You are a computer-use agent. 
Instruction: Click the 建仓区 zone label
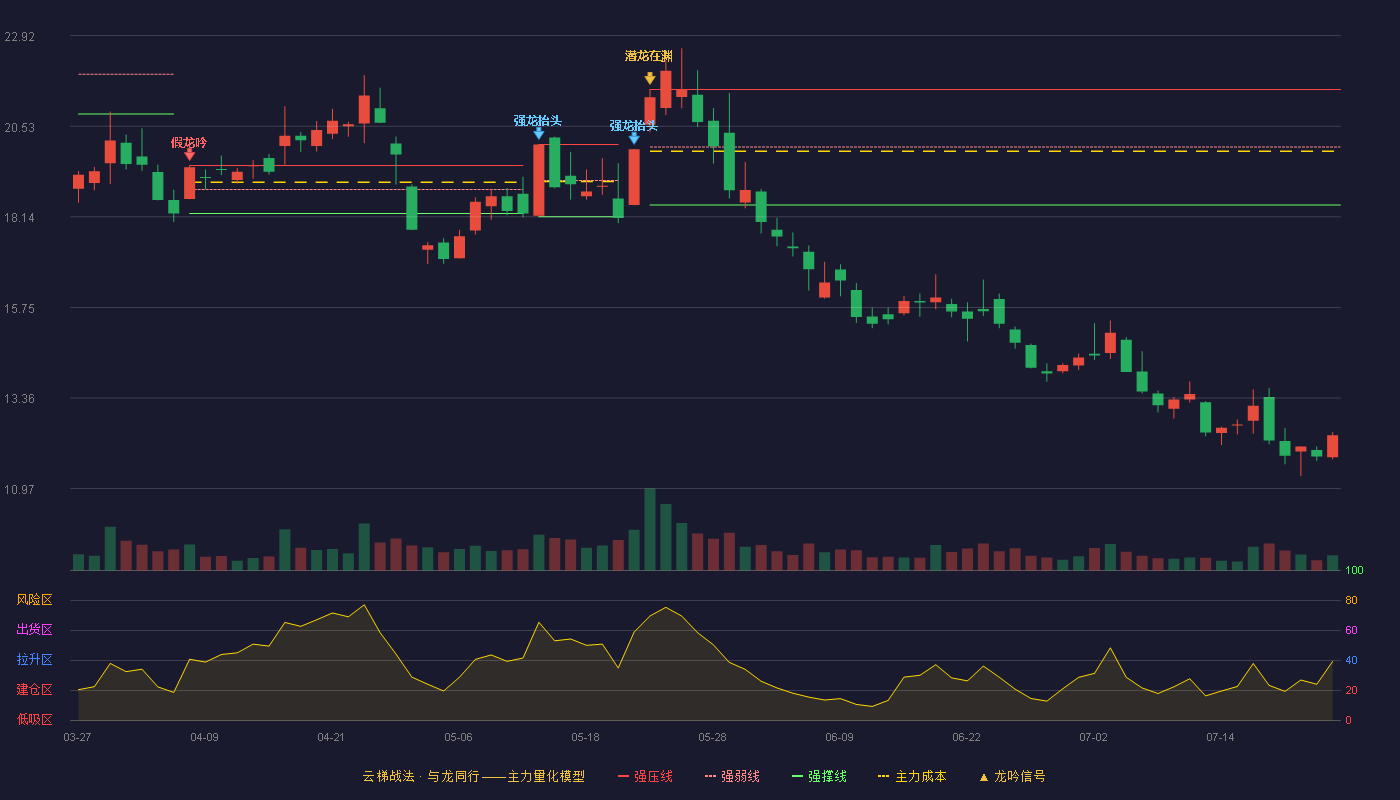coord(34,690)
